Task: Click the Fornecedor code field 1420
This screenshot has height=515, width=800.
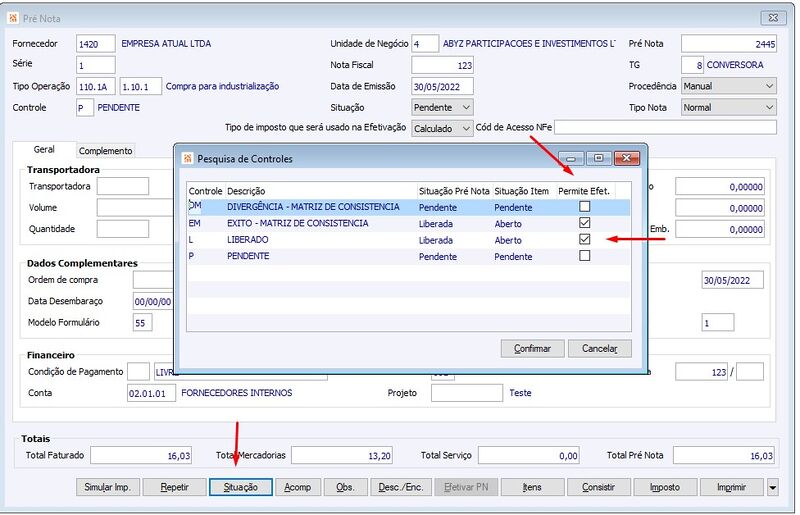Action: click(x=96, y=44)
